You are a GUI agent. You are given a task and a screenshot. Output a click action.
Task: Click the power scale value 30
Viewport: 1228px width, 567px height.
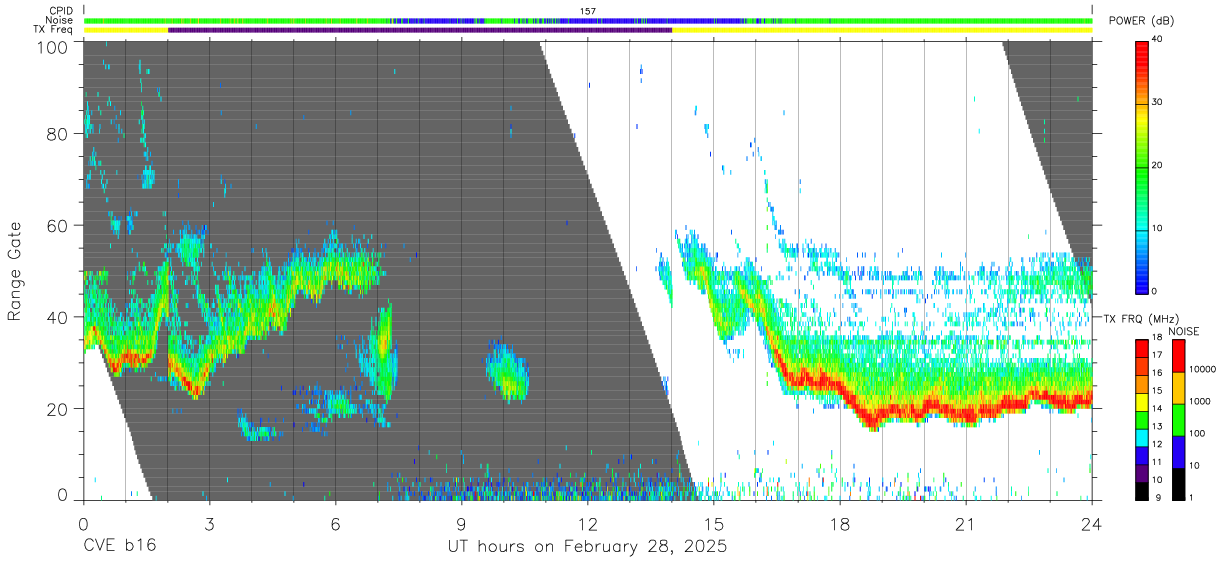coord(1156,103)
